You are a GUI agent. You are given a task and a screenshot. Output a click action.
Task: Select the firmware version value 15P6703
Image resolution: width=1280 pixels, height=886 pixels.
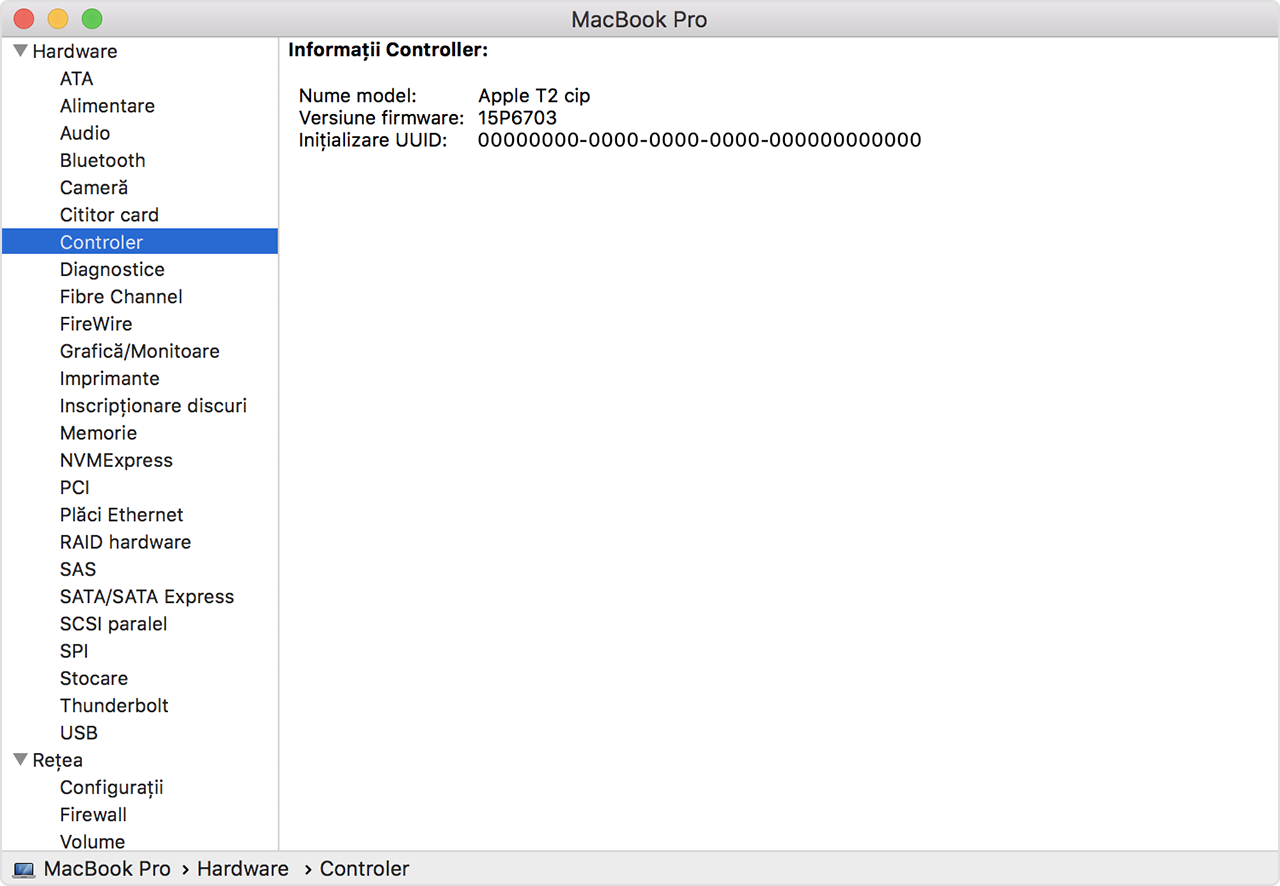pyautogui.click(x=517, y=118)
